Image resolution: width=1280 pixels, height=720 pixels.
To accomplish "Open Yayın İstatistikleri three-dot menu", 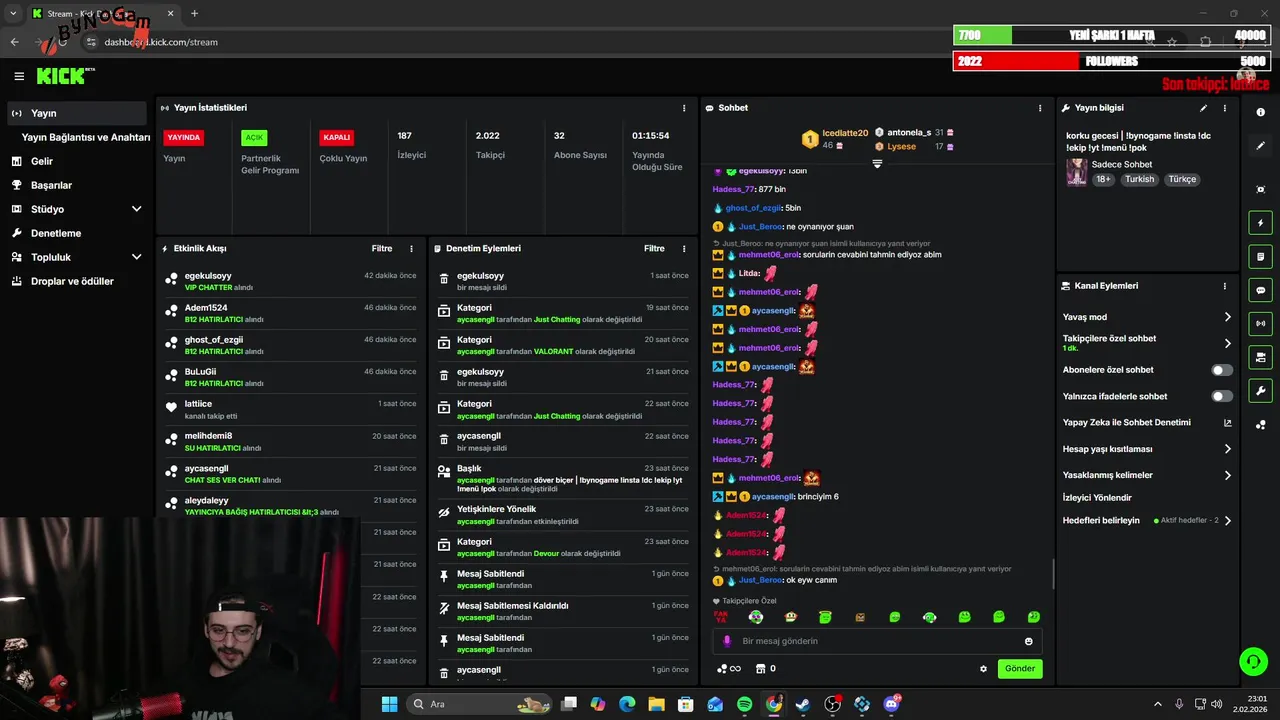I will (x=684, y=108).
